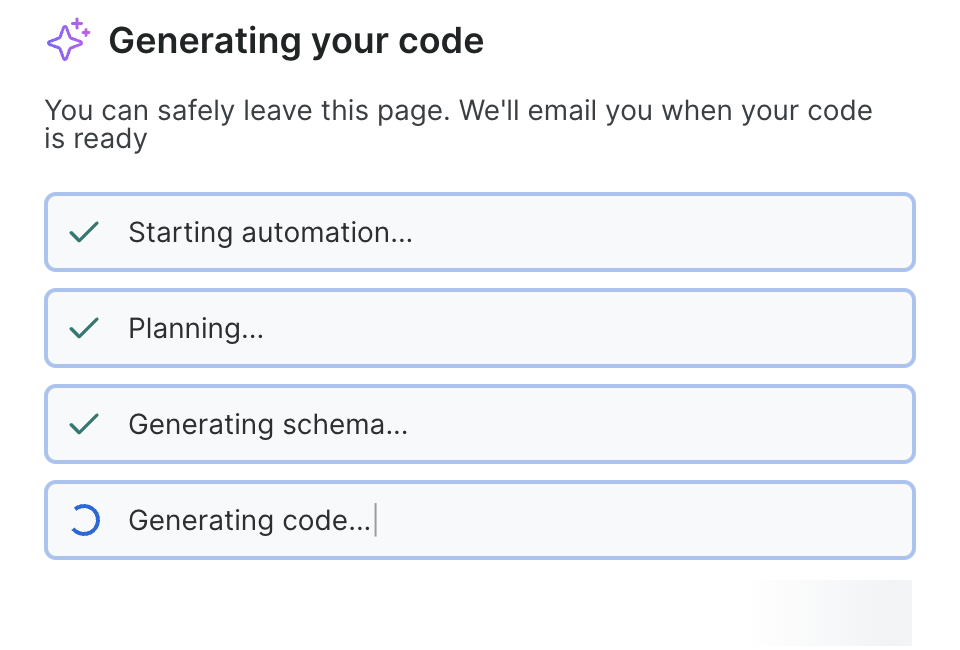960x650 pixels.
Task: Click the 'You can safely leave this page' sentence
Action: click(250, 110)
